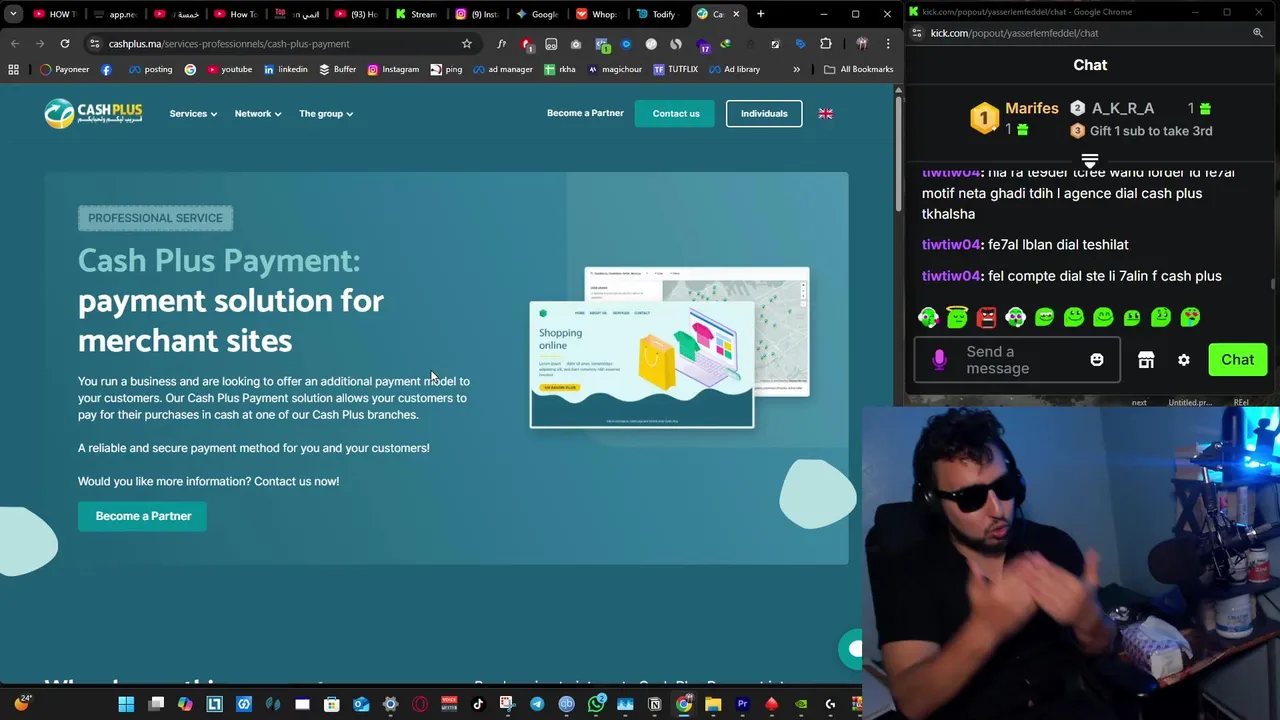This screenshot has width=1280, height=720.
Task: Click the Marifes top gifter name
Action: coord(1031,108)
